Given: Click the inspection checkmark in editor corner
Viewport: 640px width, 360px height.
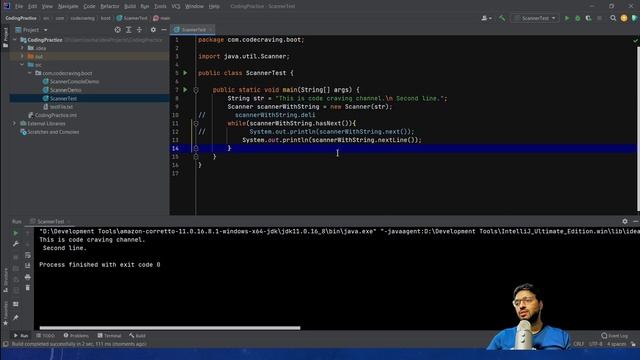Looking at the screenshot, I should (635, 40).
